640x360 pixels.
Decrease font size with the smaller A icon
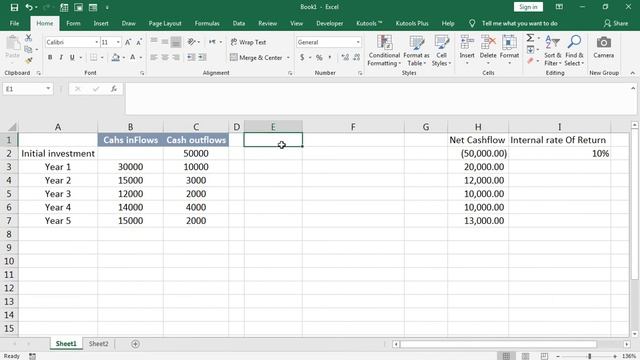click(139, 42)
